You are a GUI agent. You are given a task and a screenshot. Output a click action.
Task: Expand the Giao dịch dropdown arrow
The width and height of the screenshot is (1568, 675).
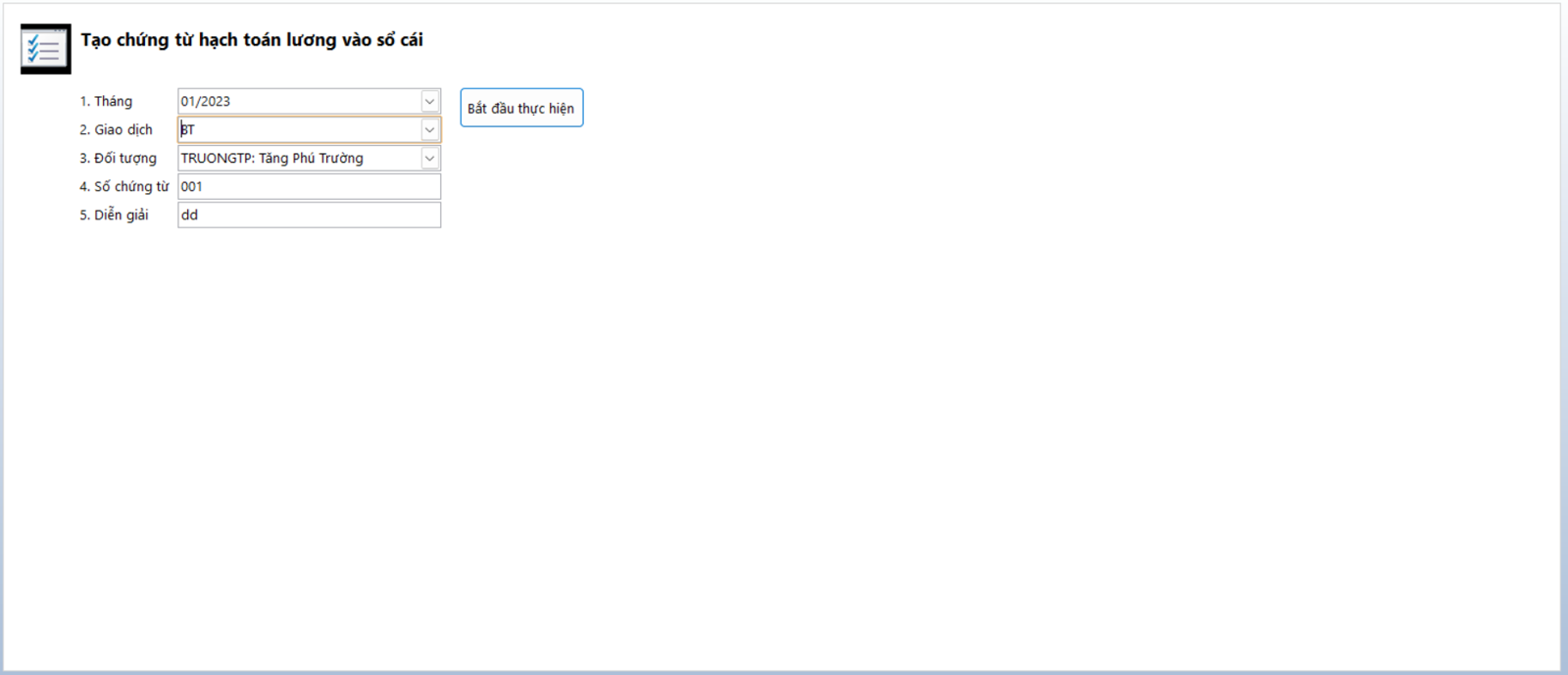[429, 129]
